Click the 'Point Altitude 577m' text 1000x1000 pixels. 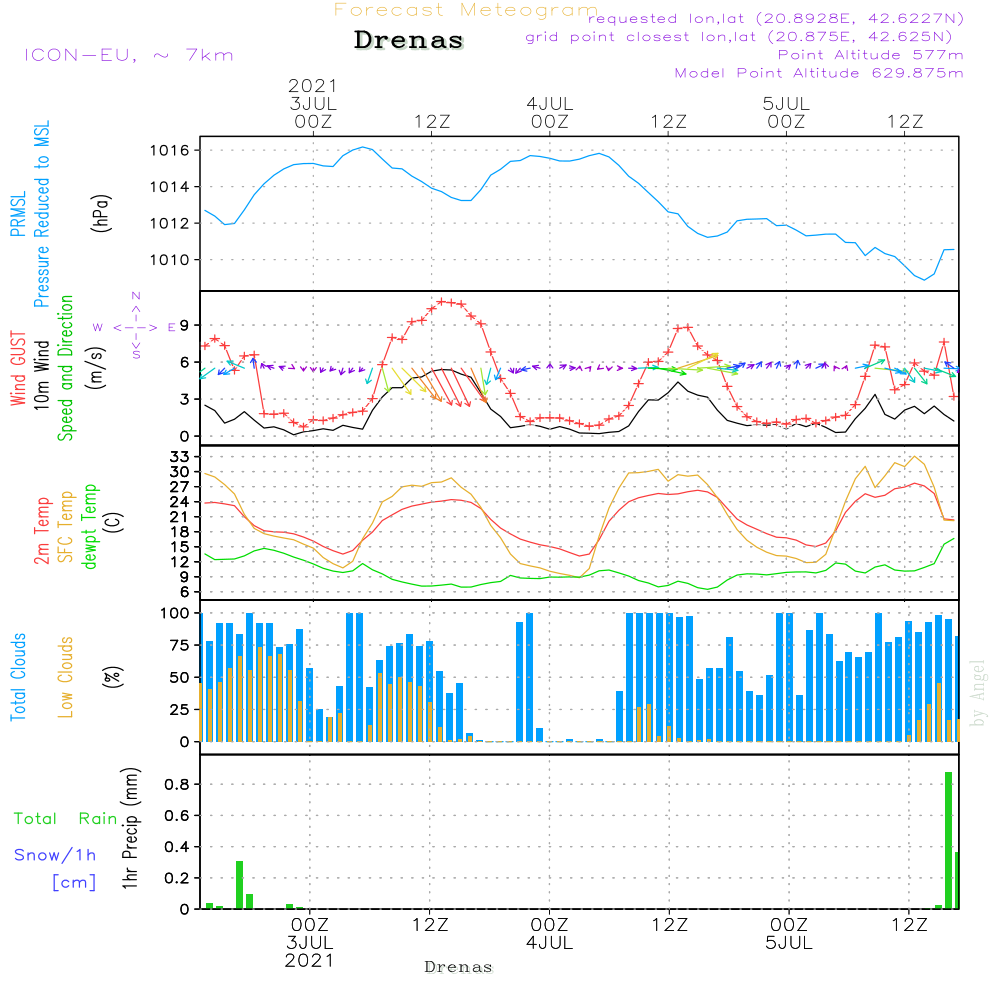tap(870, 55)
